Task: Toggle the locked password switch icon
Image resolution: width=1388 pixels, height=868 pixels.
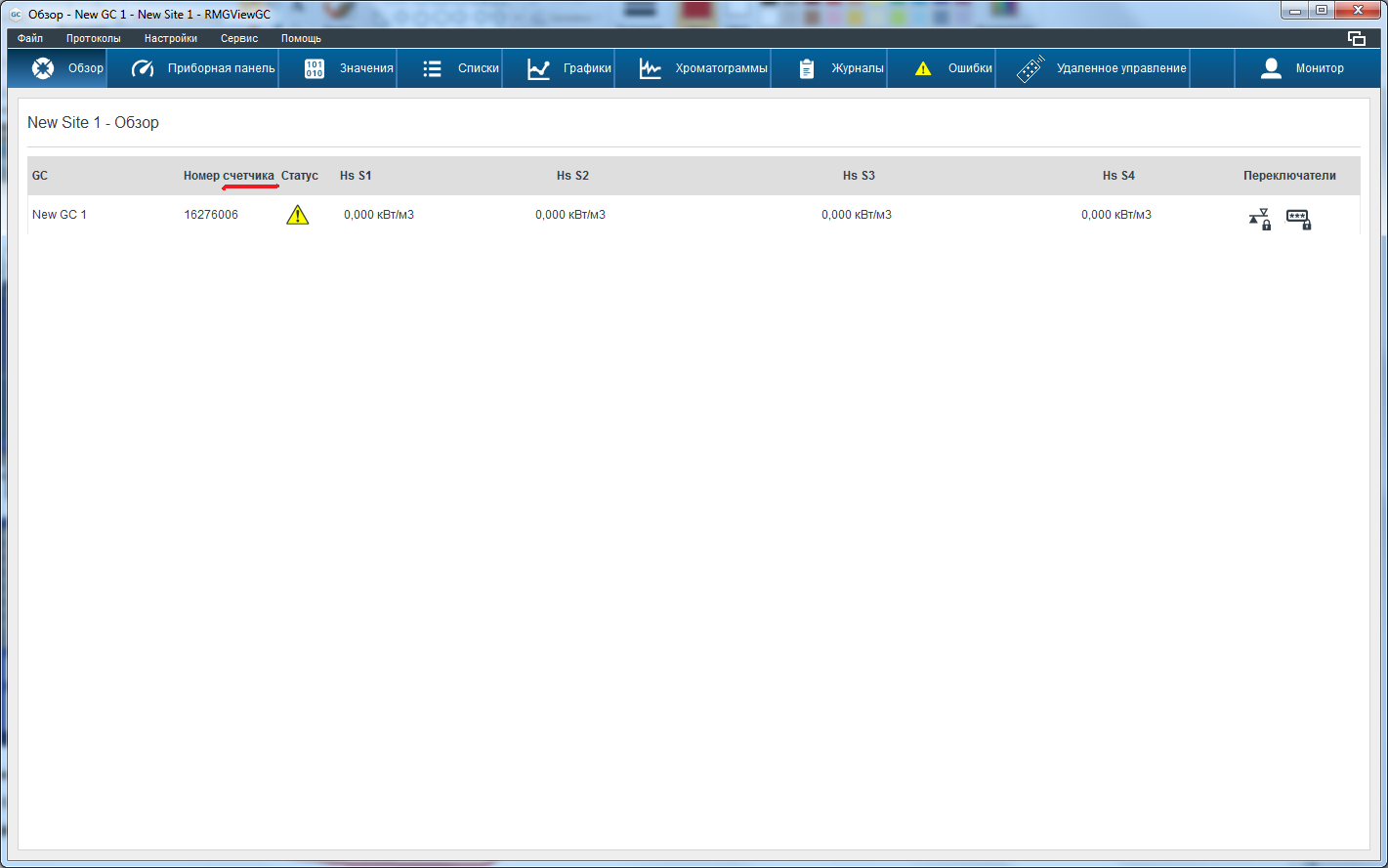Action: [1298, 219]
